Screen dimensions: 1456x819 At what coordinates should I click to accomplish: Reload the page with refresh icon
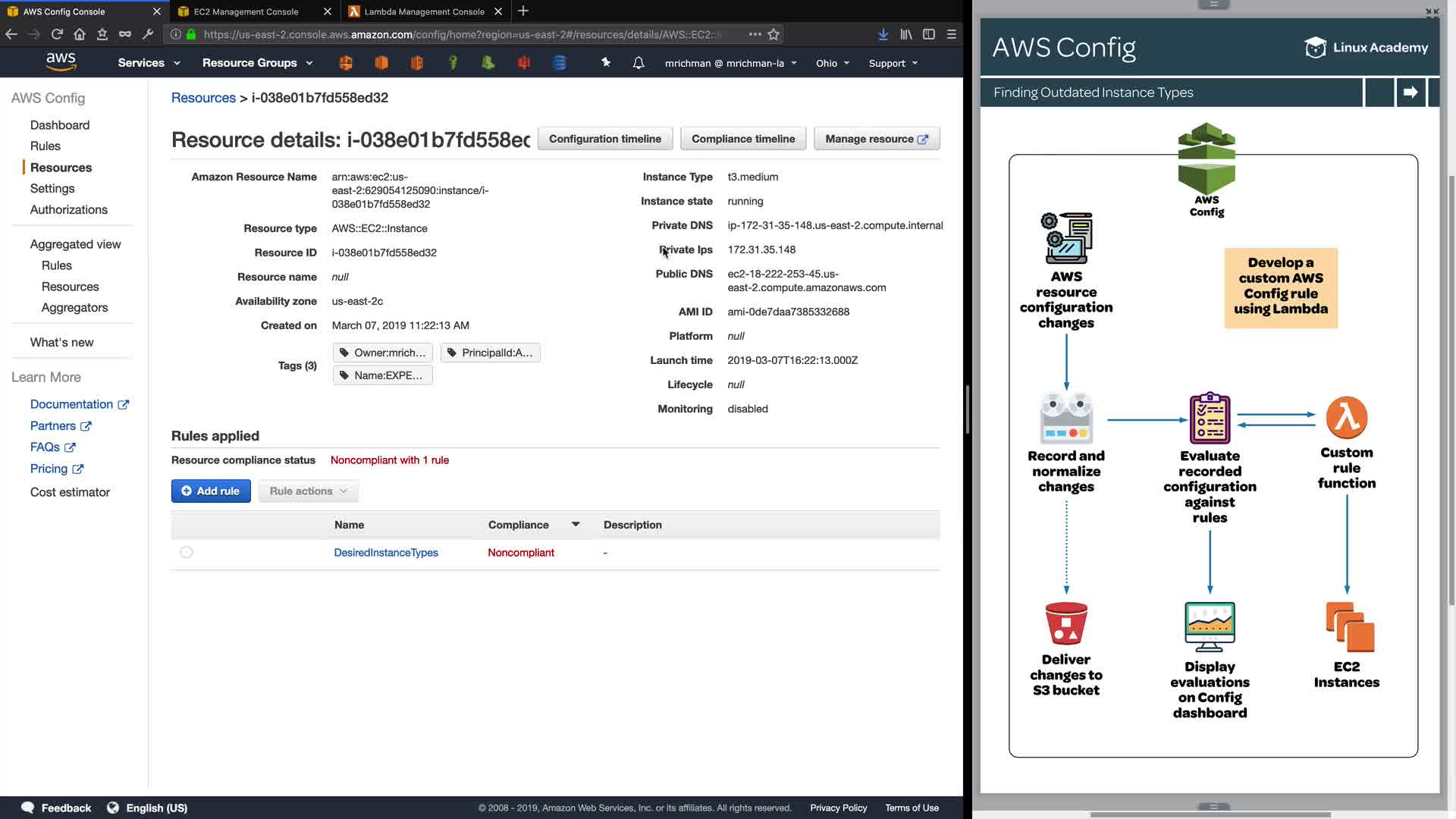[x=57, y=34]
